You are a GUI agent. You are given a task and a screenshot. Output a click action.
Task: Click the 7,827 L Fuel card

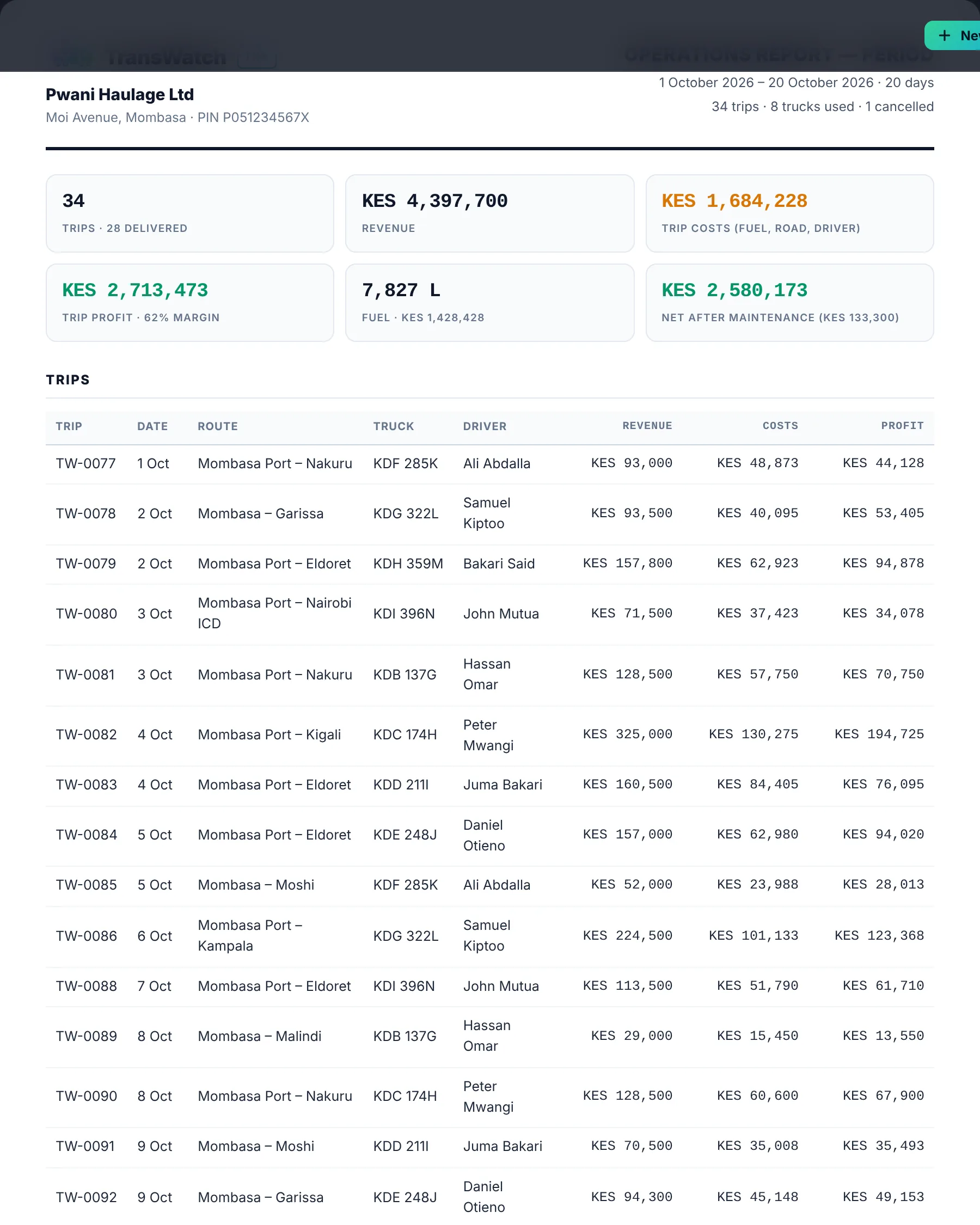pyautogui.click(x=489, y=302)
